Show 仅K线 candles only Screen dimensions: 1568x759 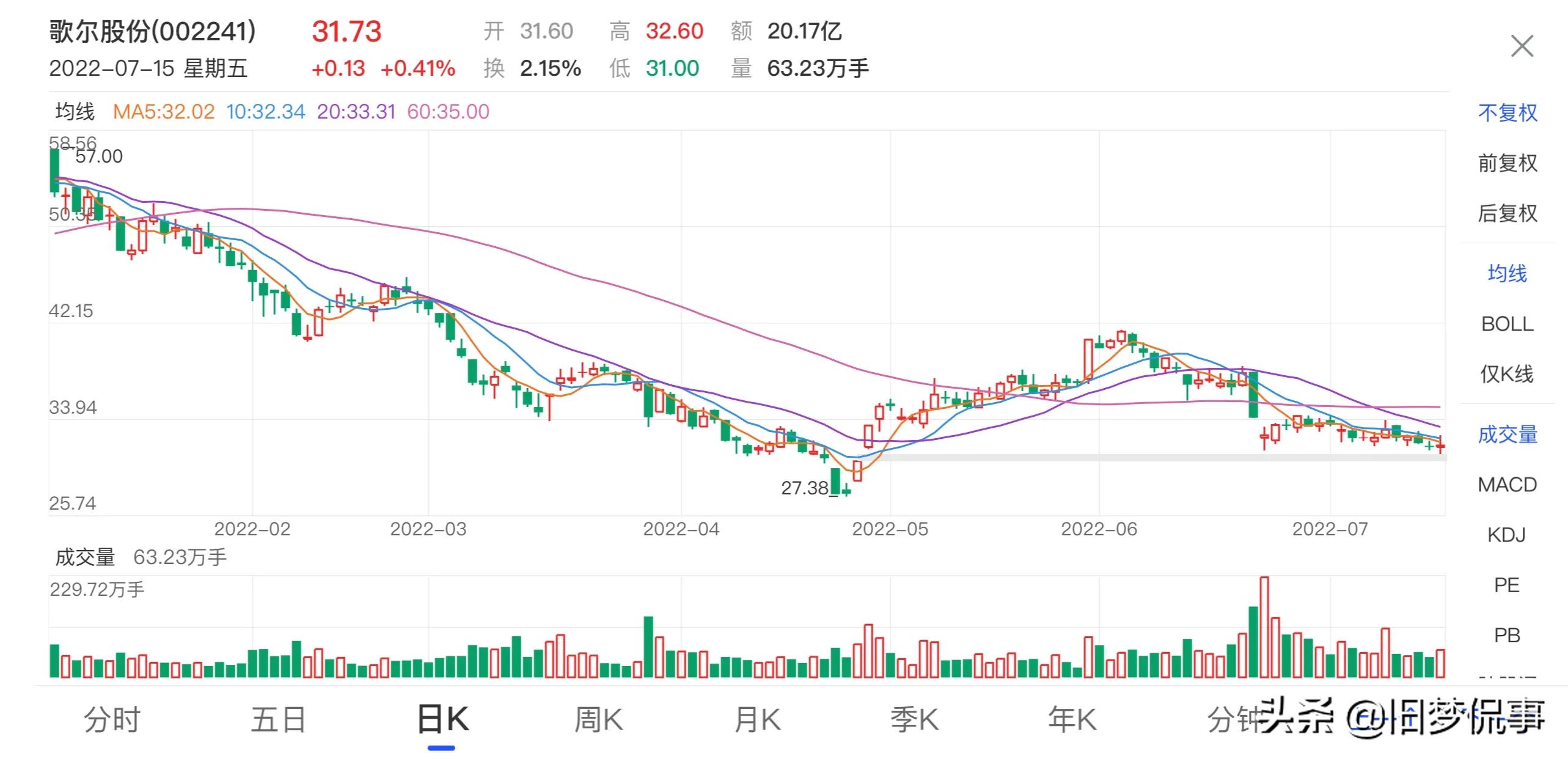[1507, 374]
